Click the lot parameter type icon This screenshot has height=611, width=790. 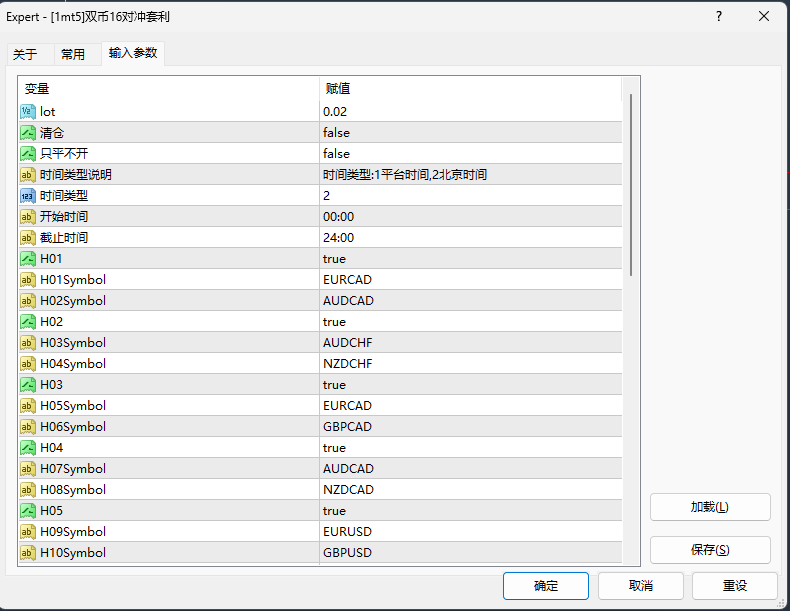28,111
